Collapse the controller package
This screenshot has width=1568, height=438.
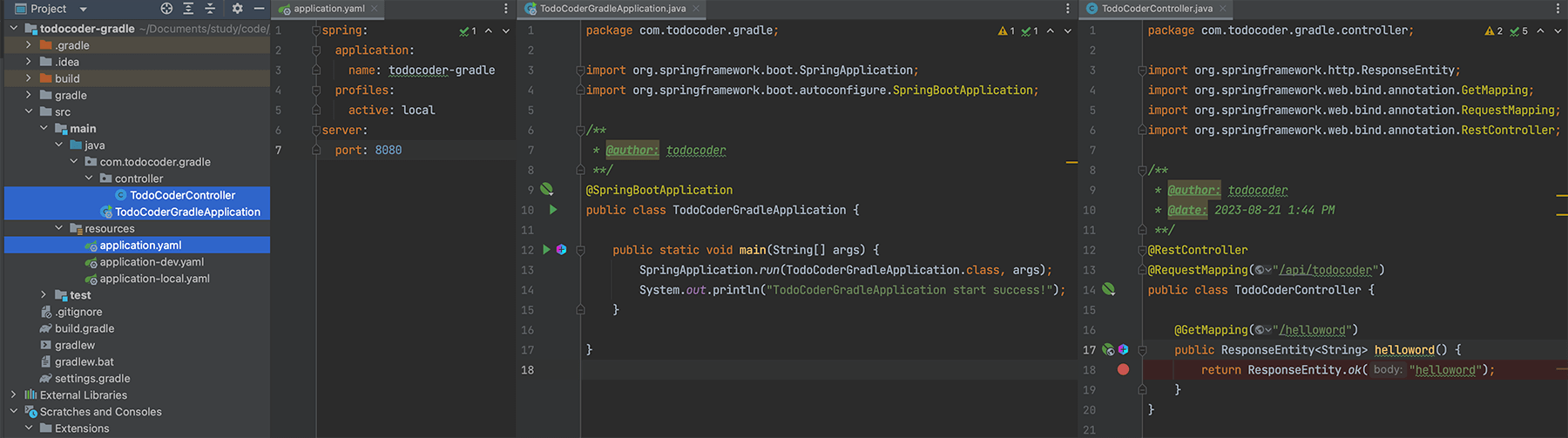click(x=88, y=178)
